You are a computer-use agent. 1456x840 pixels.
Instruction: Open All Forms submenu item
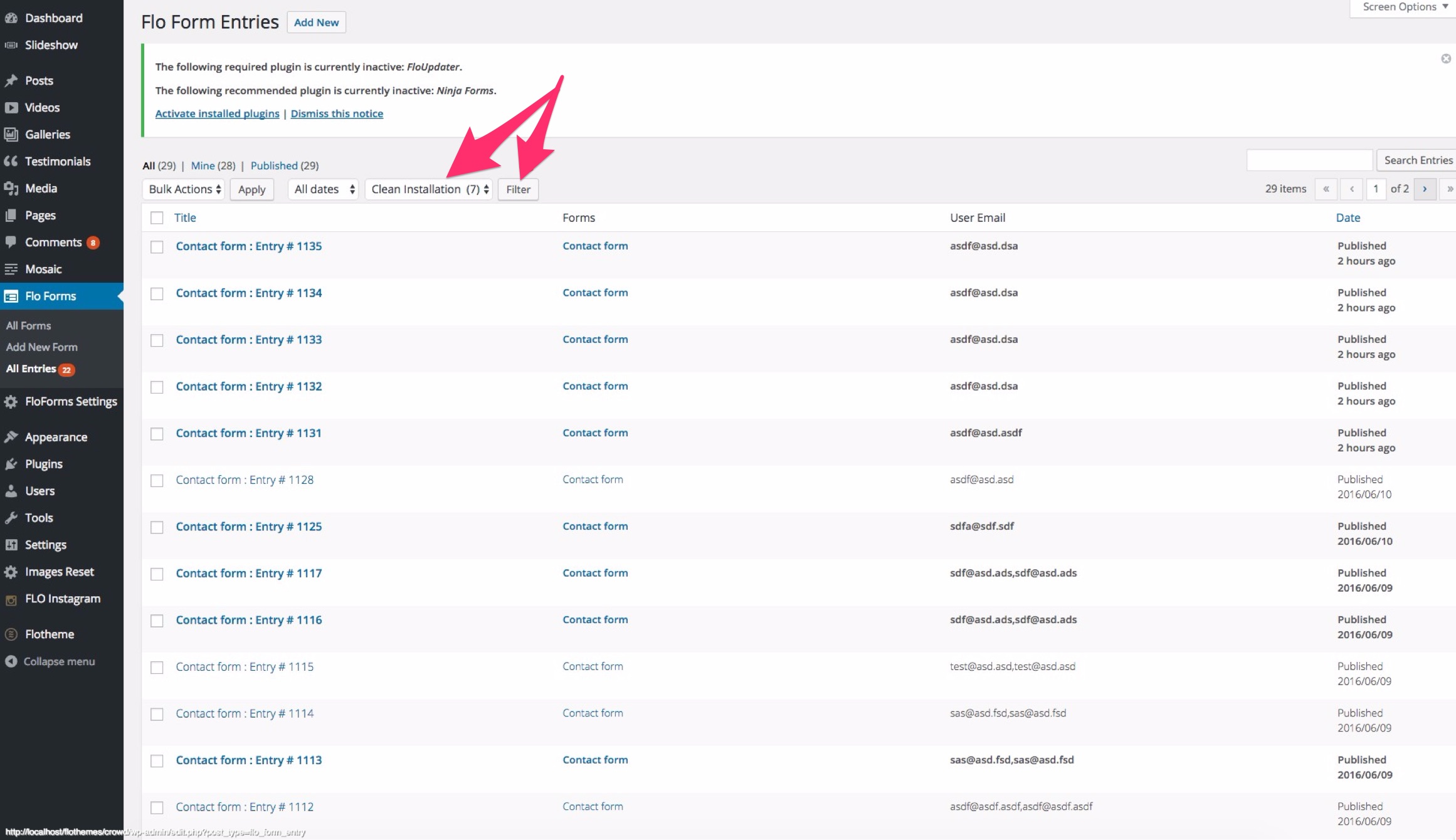pos(28,325)
